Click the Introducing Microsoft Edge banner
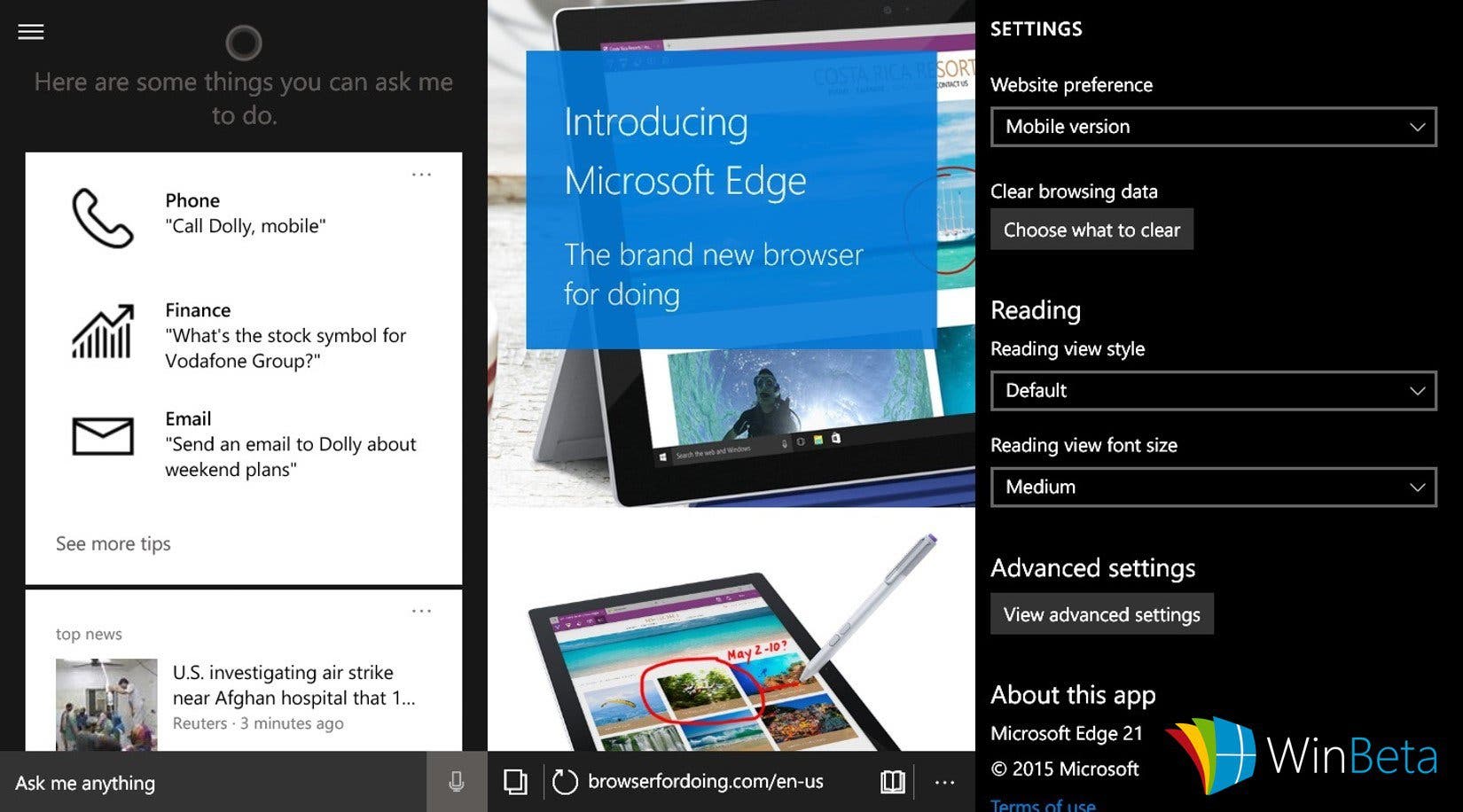 point(731,199)
